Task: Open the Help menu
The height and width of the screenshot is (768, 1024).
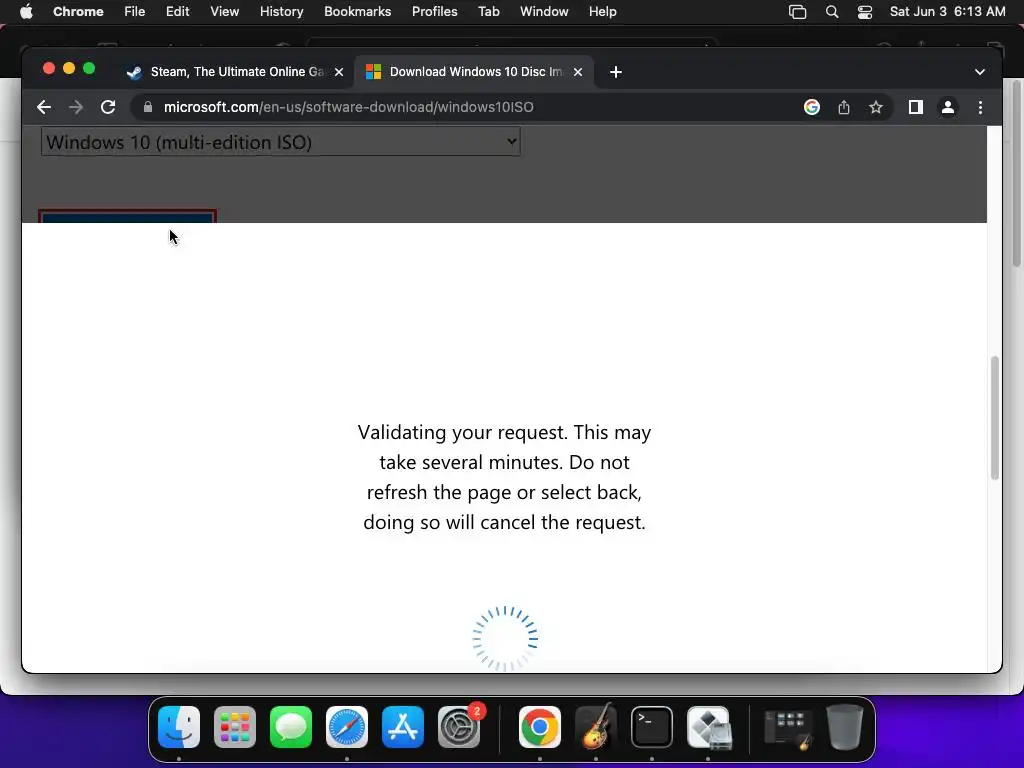Action: click(x=602, y=12)
